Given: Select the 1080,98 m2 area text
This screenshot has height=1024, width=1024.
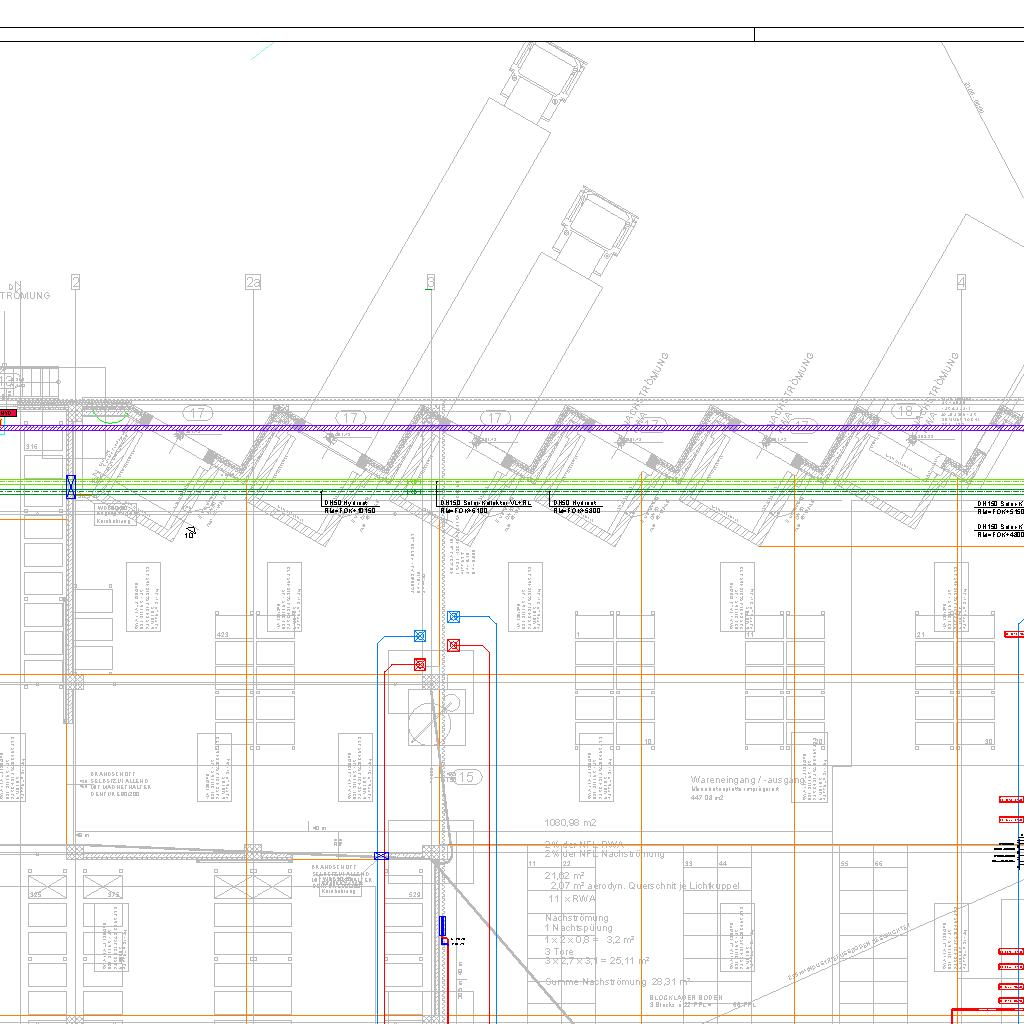Looking at the screenshot, I should (x=570, y=823).
